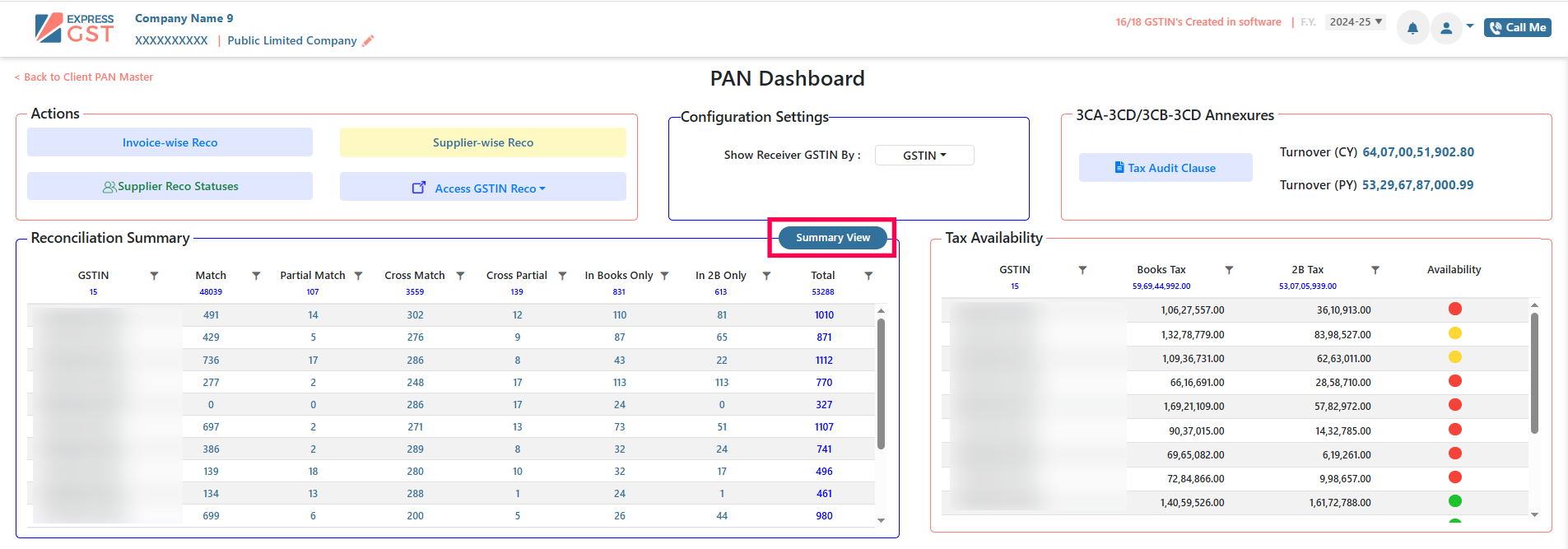The height and width of the screenshot is (549, 1568).
Task: Click yellow availability dot for 1,32,78,779.00 row
Action: 1454,333
